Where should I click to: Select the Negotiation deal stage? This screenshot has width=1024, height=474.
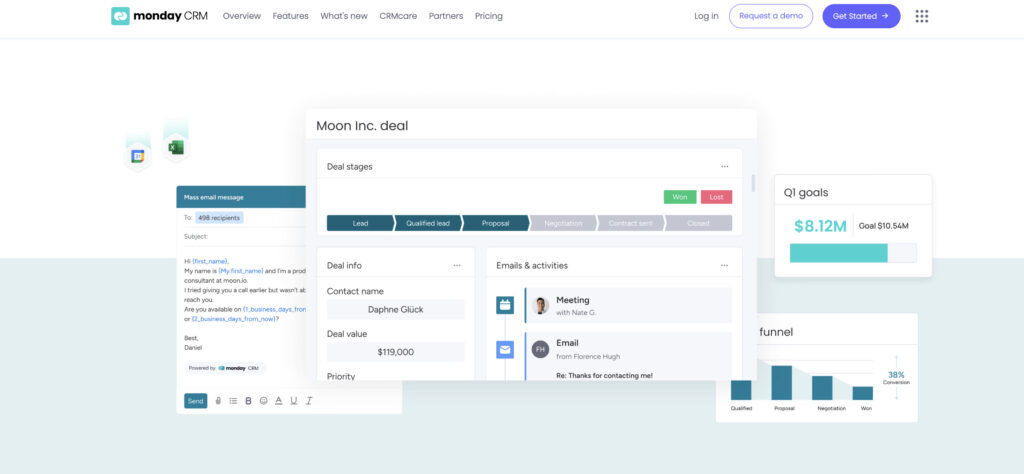click(x=563, y=223)
